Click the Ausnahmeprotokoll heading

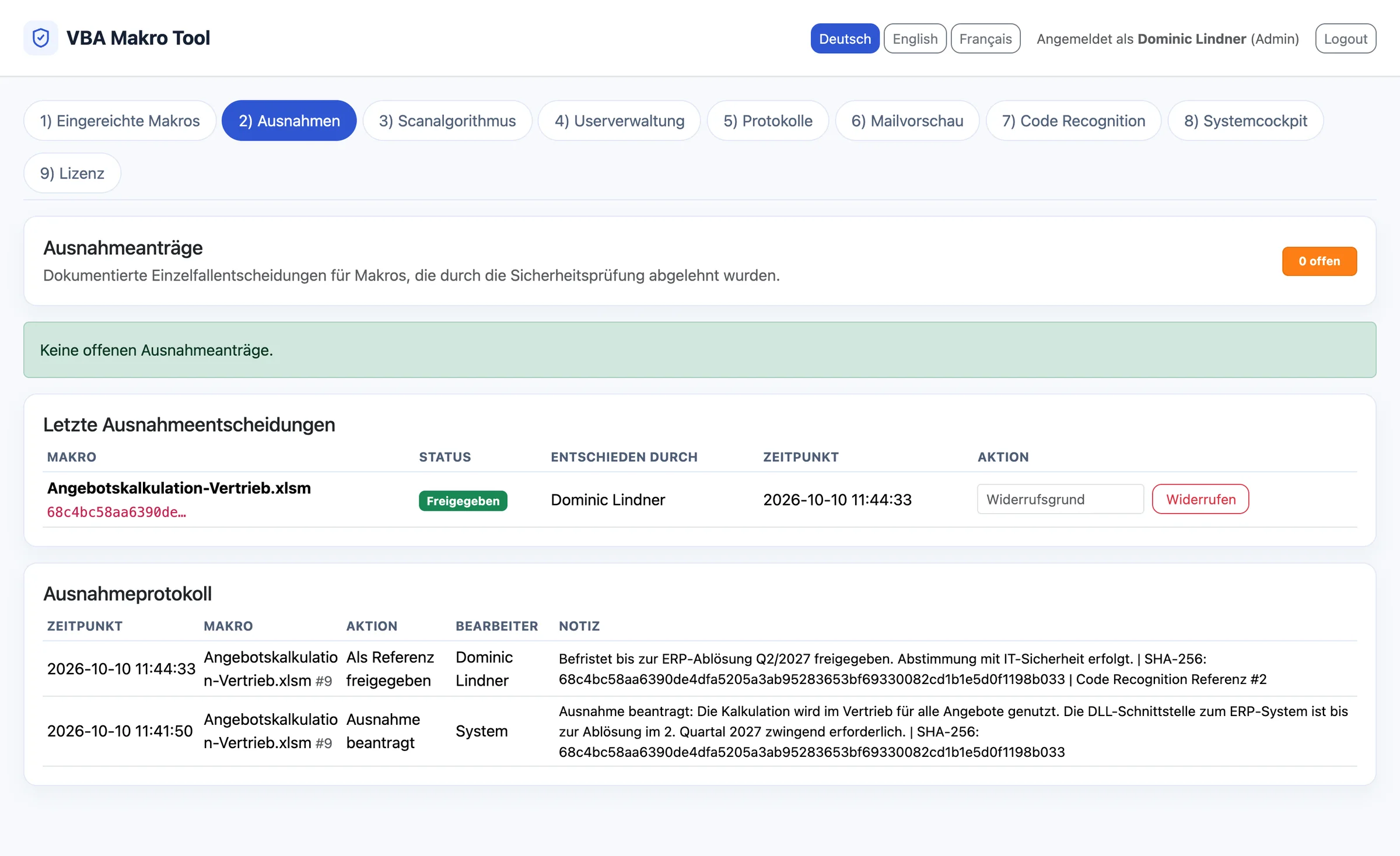coord(127,594)
